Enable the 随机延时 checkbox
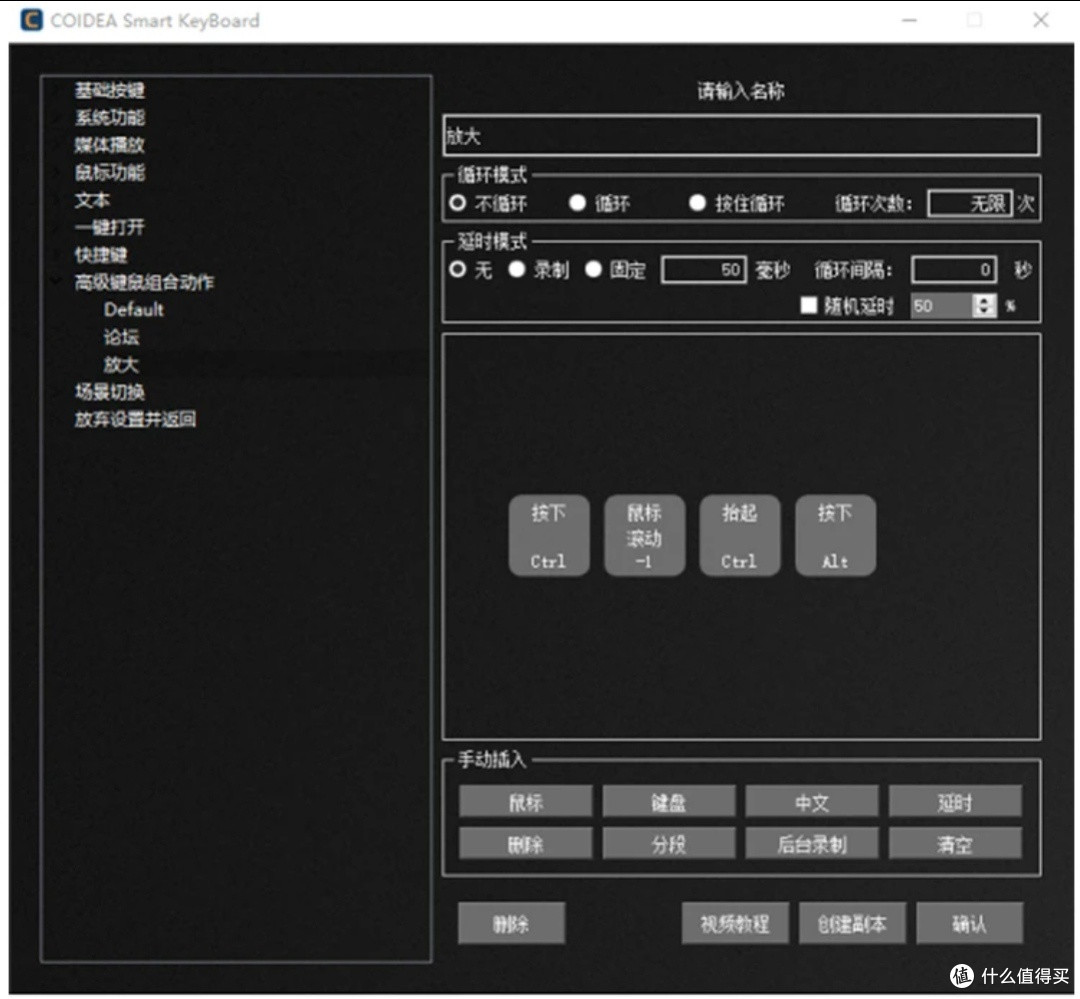 [x=809, y=305]
